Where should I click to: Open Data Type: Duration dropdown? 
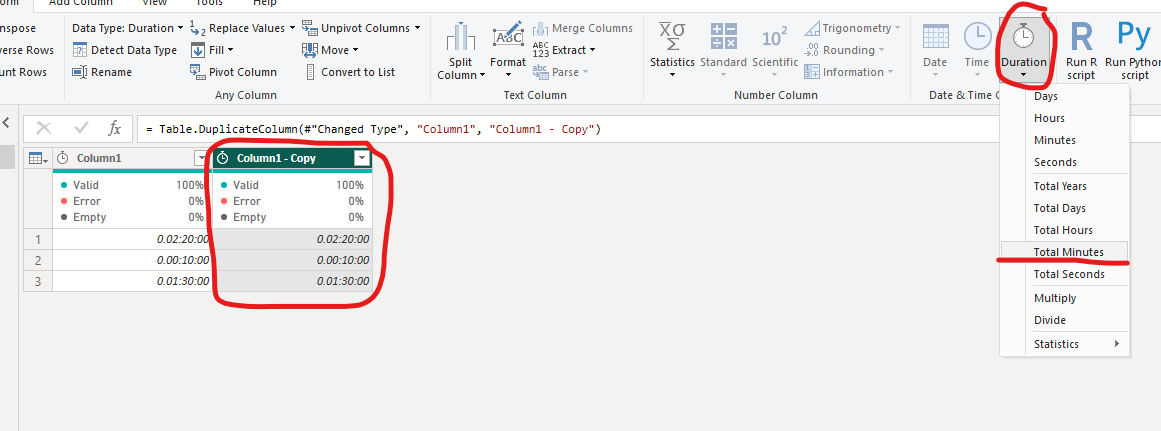tap(127, 28)
